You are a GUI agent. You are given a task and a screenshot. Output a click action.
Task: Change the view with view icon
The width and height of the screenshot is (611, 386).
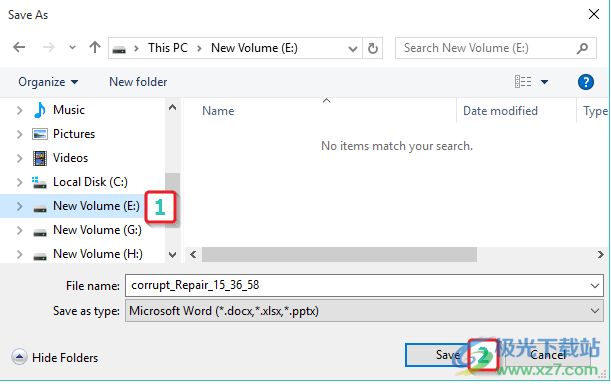523,82
